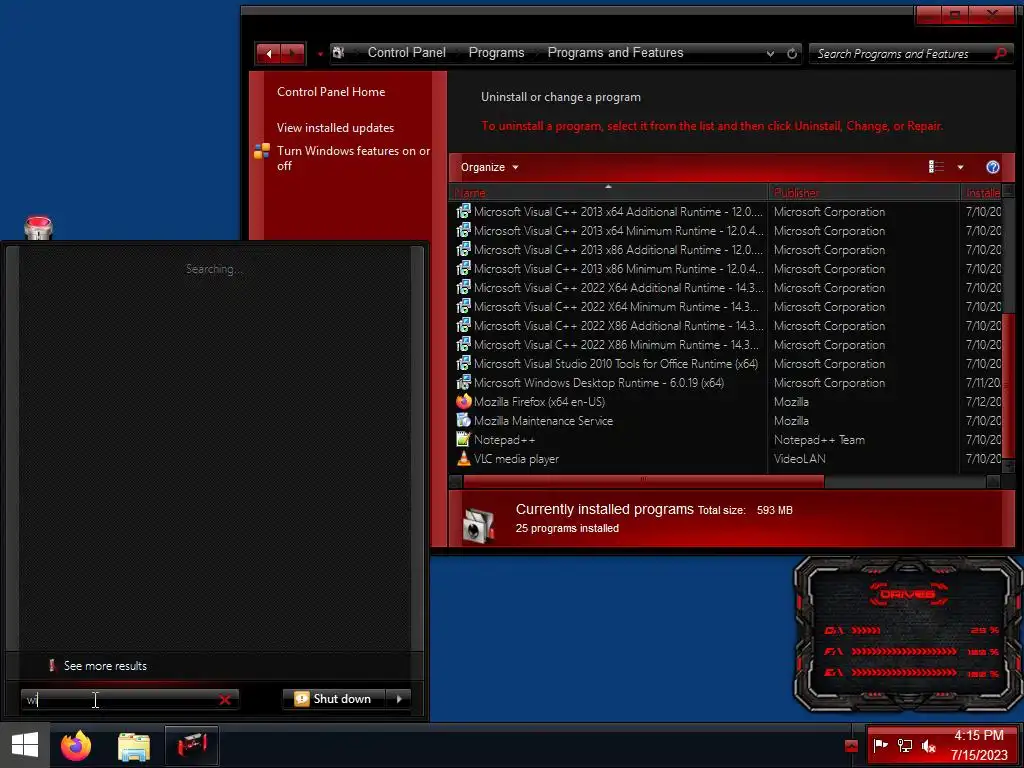
Task: Select the Notepad++ Team publisher cell
Action: pos(819,440)
